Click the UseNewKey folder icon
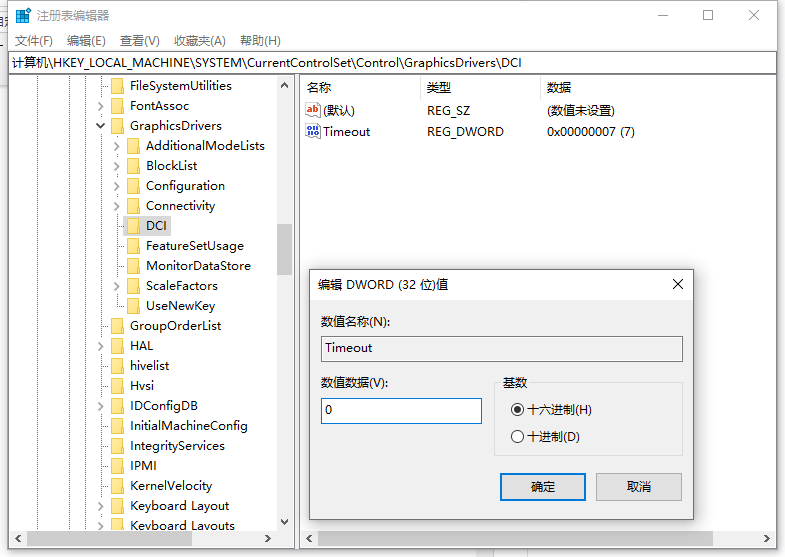This screenshot has height=557, width=785. (x=134, y=306)
